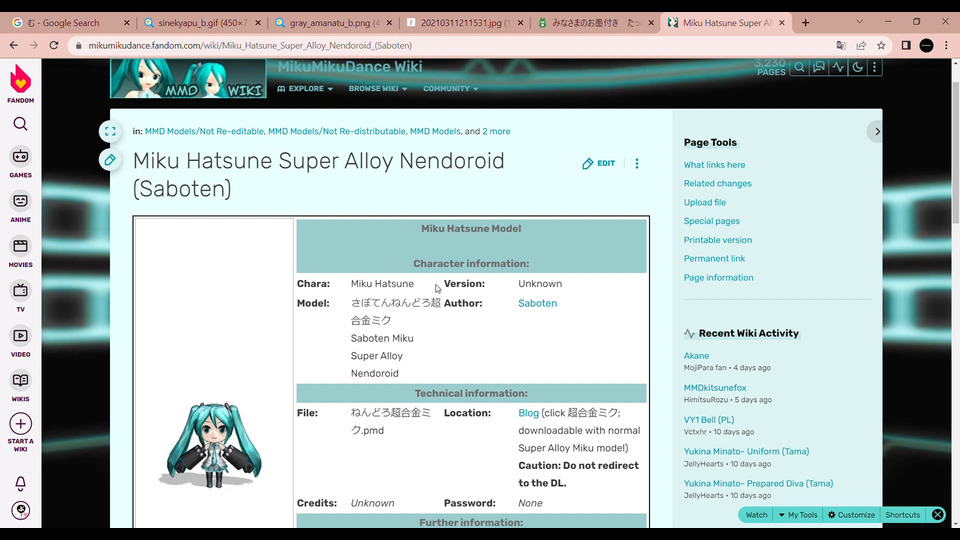Switch to the みなさまのお墨付き tab
The height and width of the screenshot is (540, 960).
pyautogui.click(x=594, y=23)
